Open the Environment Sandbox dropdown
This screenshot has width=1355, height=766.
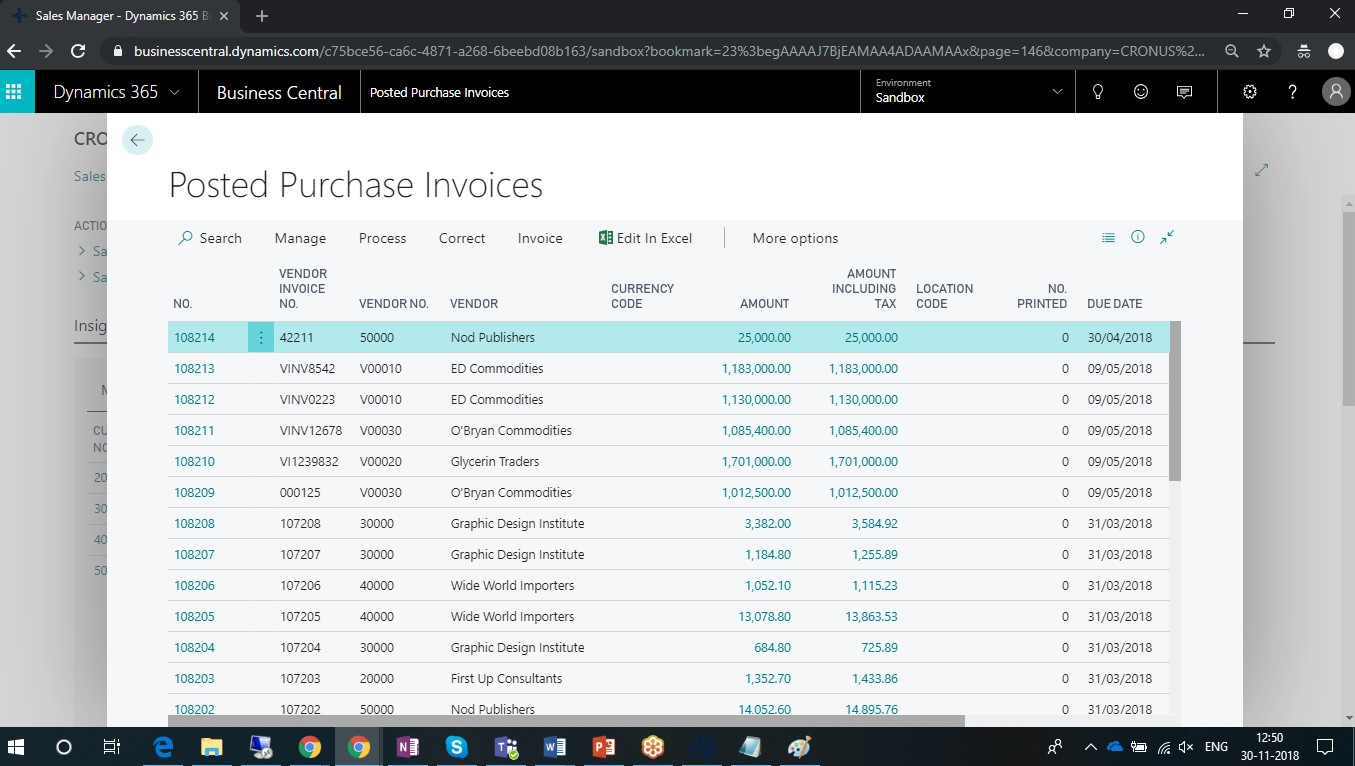(x=966, y=92)
